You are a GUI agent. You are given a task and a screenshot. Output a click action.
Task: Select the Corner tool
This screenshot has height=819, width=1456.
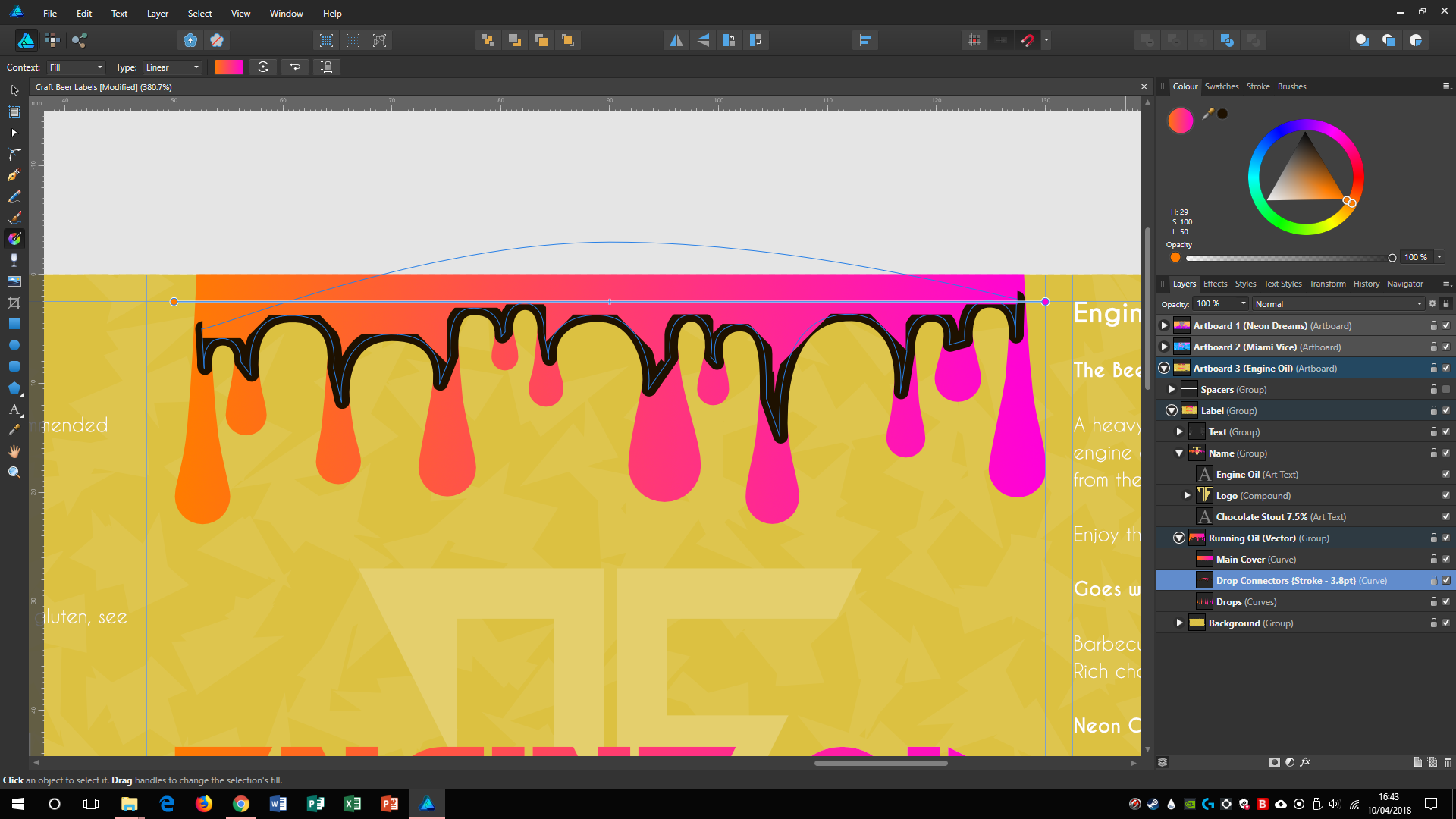[14, 154]
